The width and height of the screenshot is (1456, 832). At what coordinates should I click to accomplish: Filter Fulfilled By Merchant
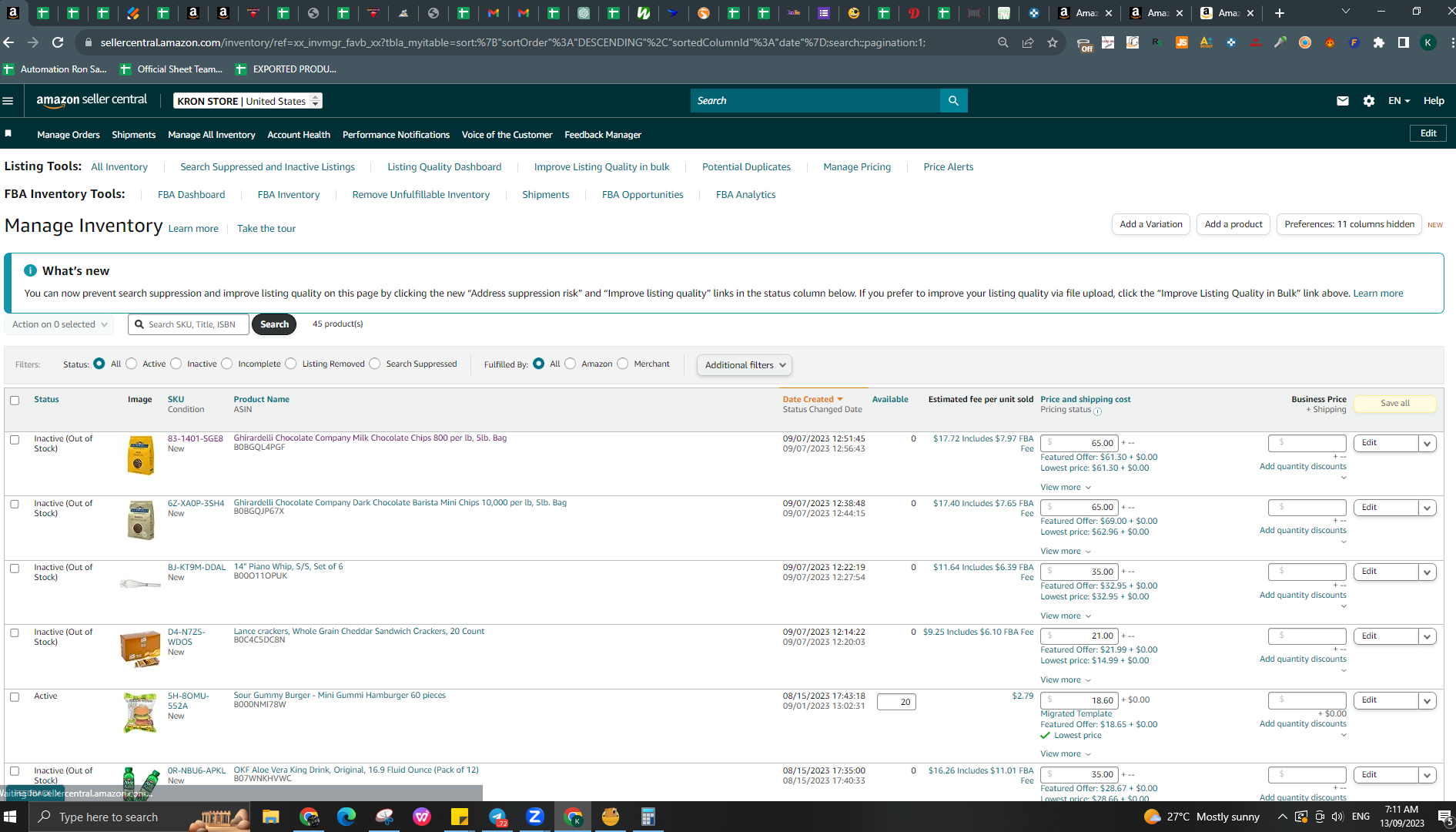point(623,364)
